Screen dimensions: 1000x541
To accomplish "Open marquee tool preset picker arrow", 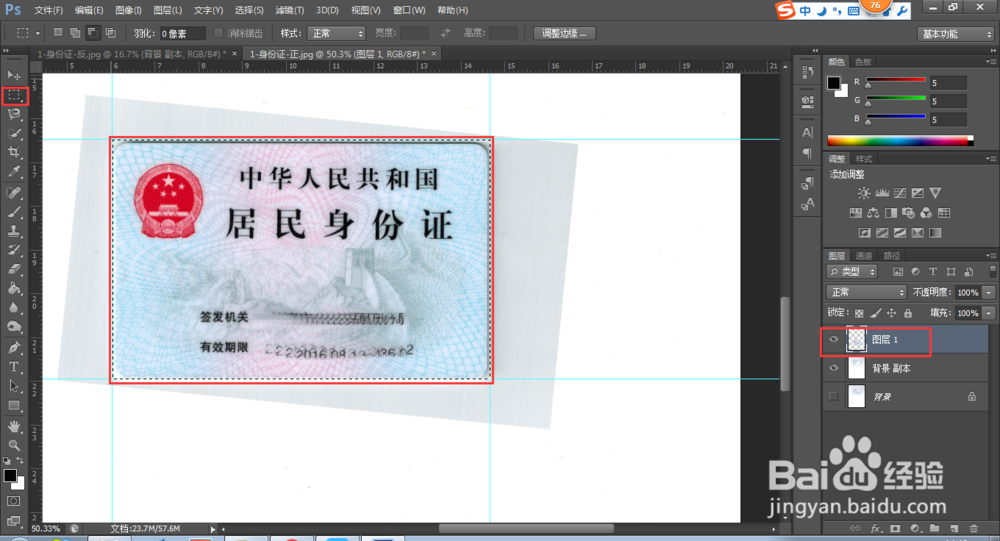I will [38, 33].
